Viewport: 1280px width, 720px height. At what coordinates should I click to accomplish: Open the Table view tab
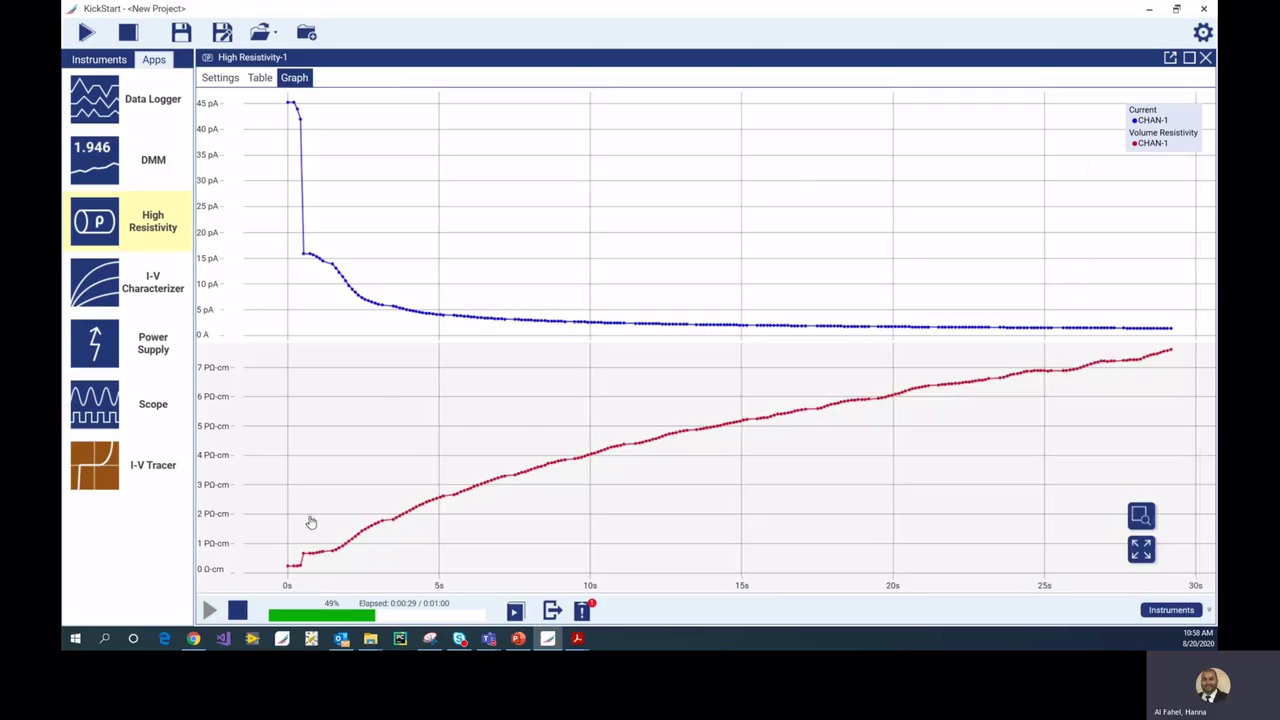click(259, 77)
